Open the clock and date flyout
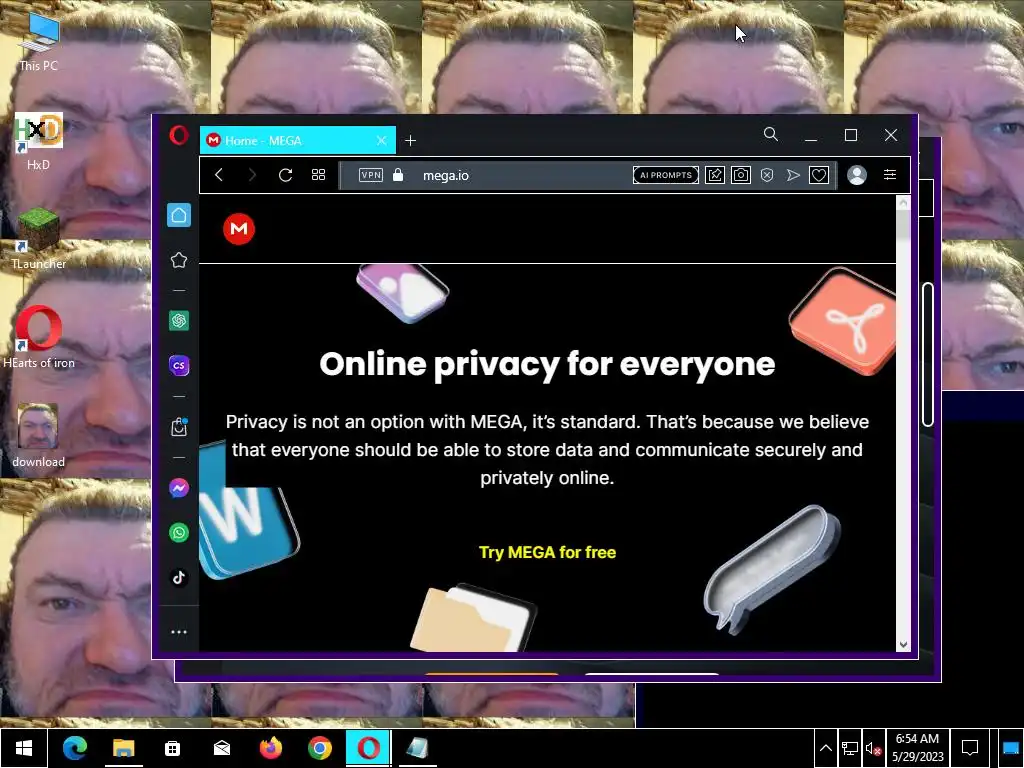This screenshot has width=1024, height=768. point(918,748)
